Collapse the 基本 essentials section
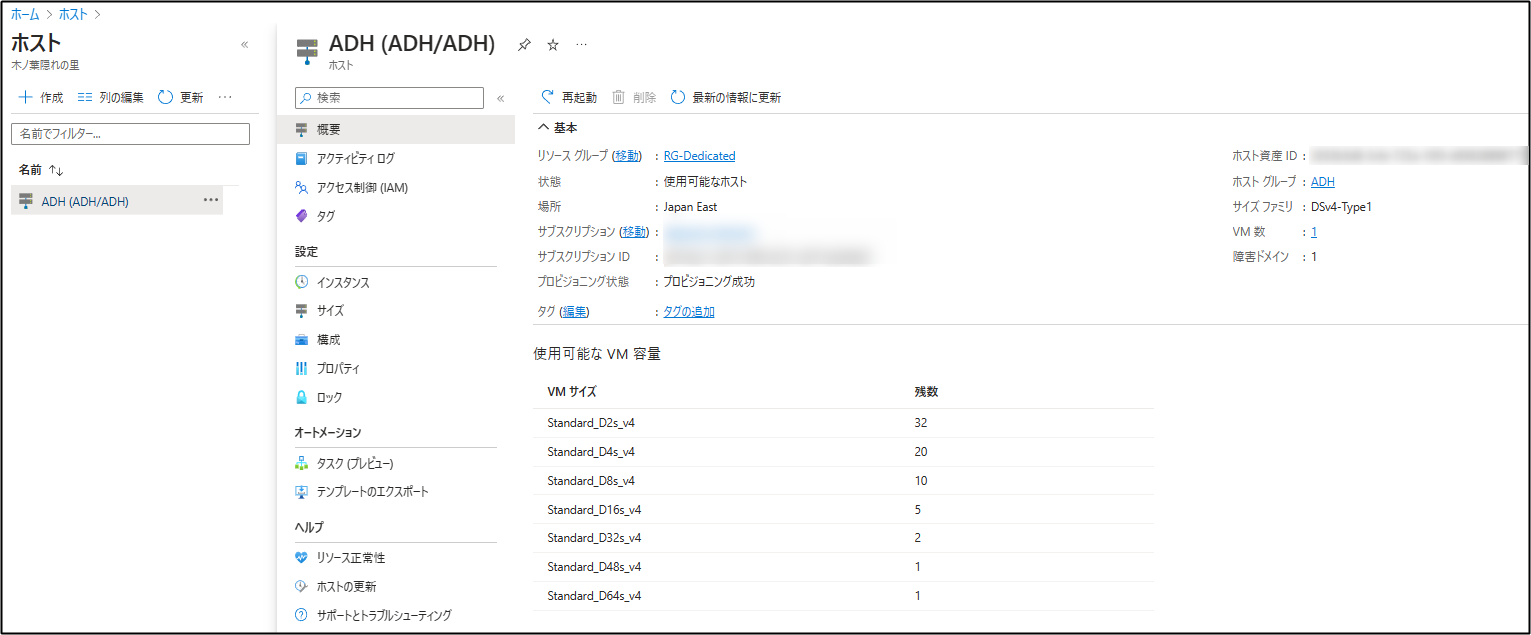This screenshot has height=635, width=1531. (x=558, y=128)
